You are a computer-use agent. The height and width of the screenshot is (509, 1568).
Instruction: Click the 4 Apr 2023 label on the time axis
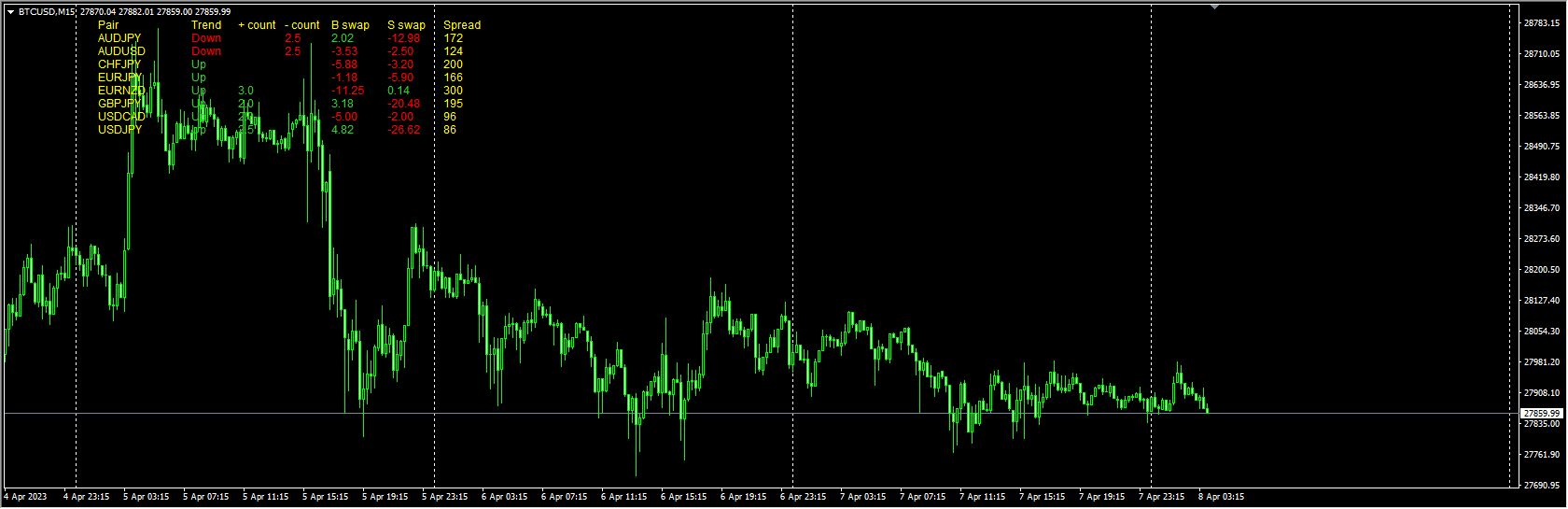(25, 497)
